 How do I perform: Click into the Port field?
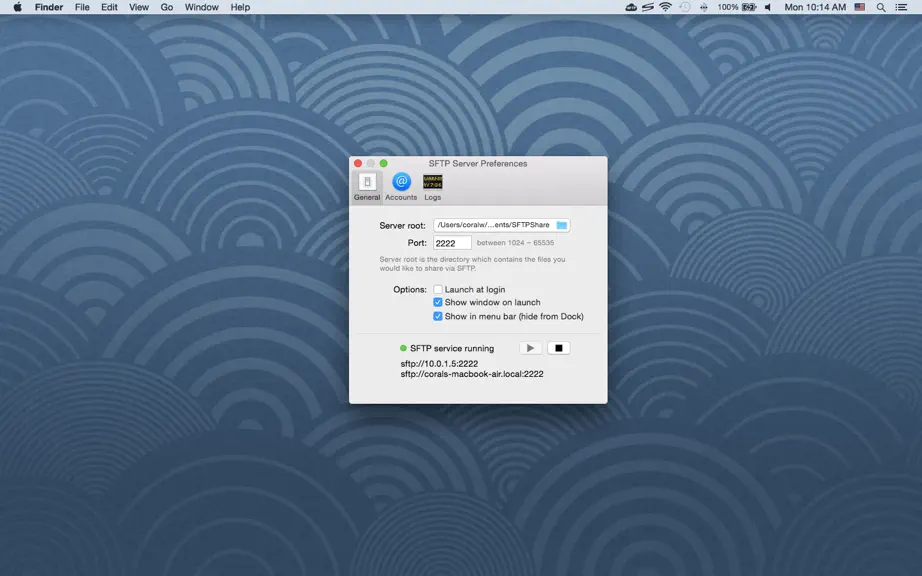pyautogui.click(x=452, y=243)
